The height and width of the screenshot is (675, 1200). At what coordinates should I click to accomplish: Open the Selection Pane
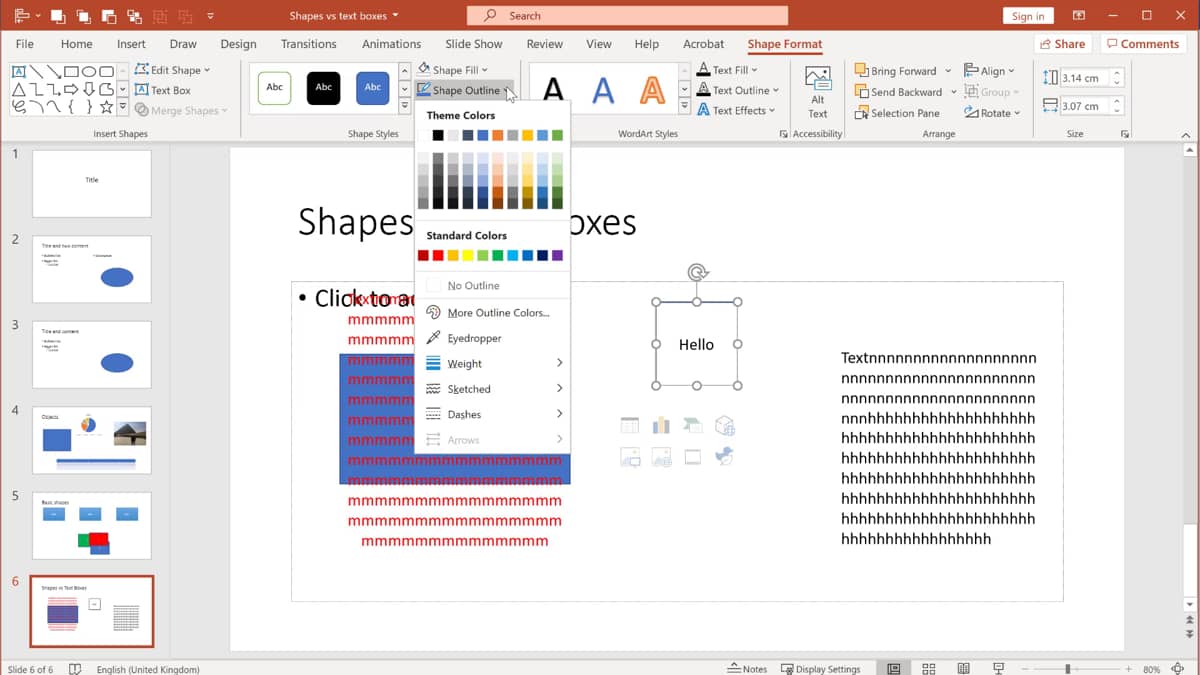[897, 113]
